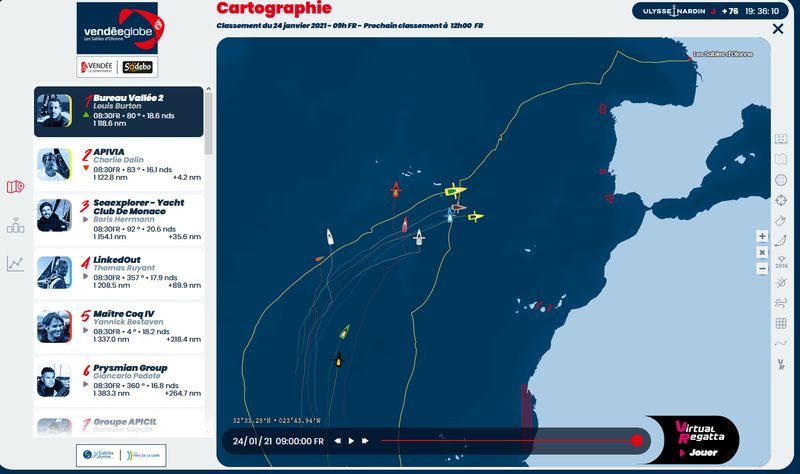This screenshot has width=800, height=474.
Task: Click the '24/01/21 09:00:00 FR' timestamp
Action: pos(278,441)
